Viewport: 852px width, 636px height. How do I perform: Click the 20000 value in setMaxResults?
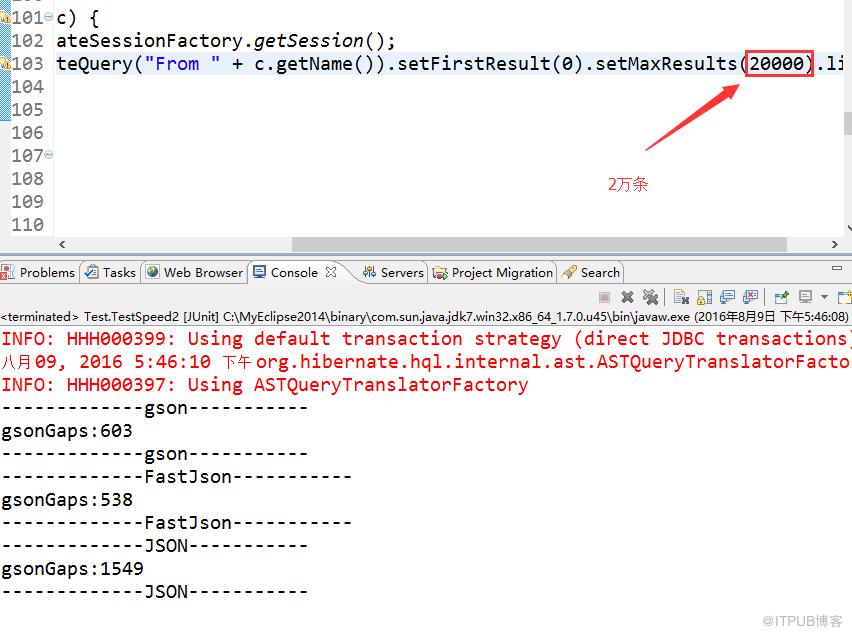[x=777, y=64]
